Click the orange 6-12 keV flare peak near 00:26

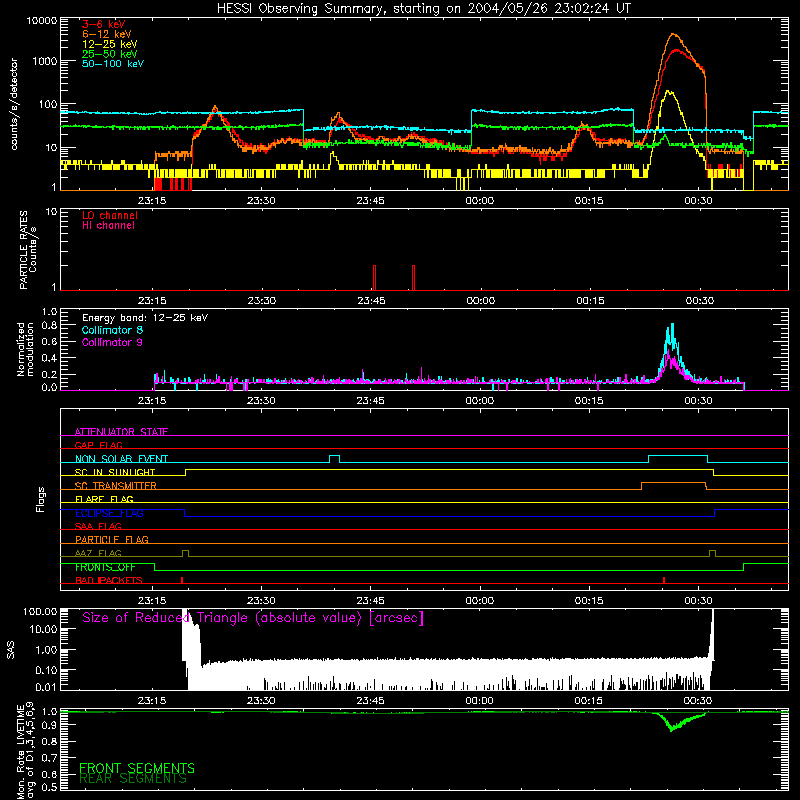(x=674, y=34)
